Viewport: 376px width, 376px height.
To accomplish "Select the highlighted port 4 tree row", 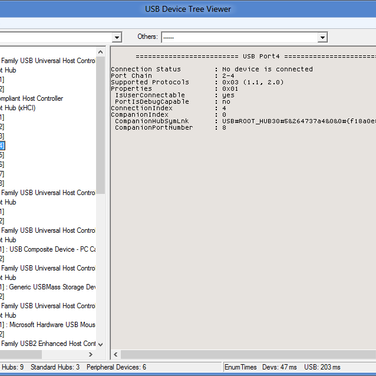I will 2,146.
